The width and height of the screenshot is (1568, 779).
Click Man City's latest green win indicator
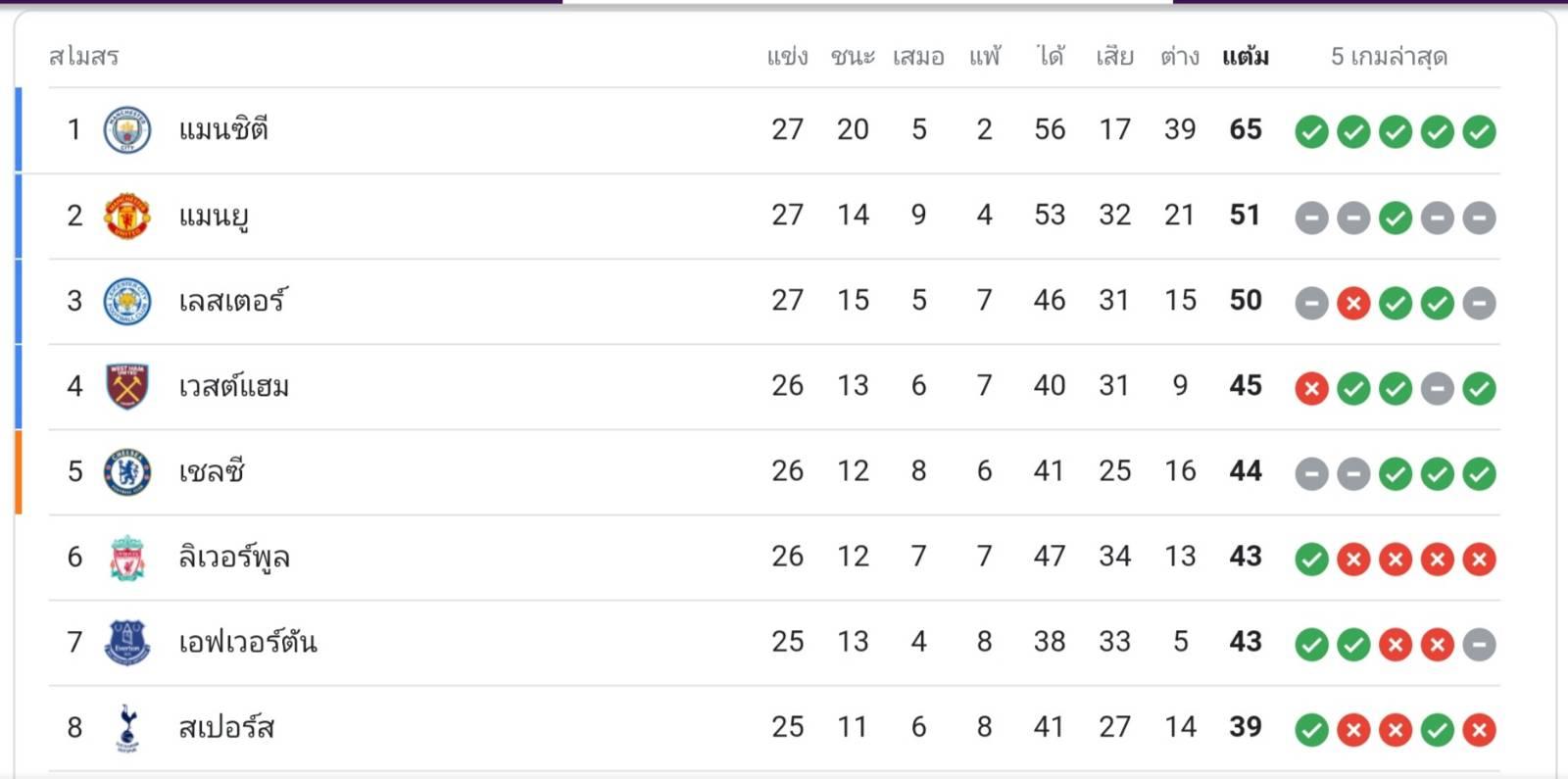click(1479, 131)
